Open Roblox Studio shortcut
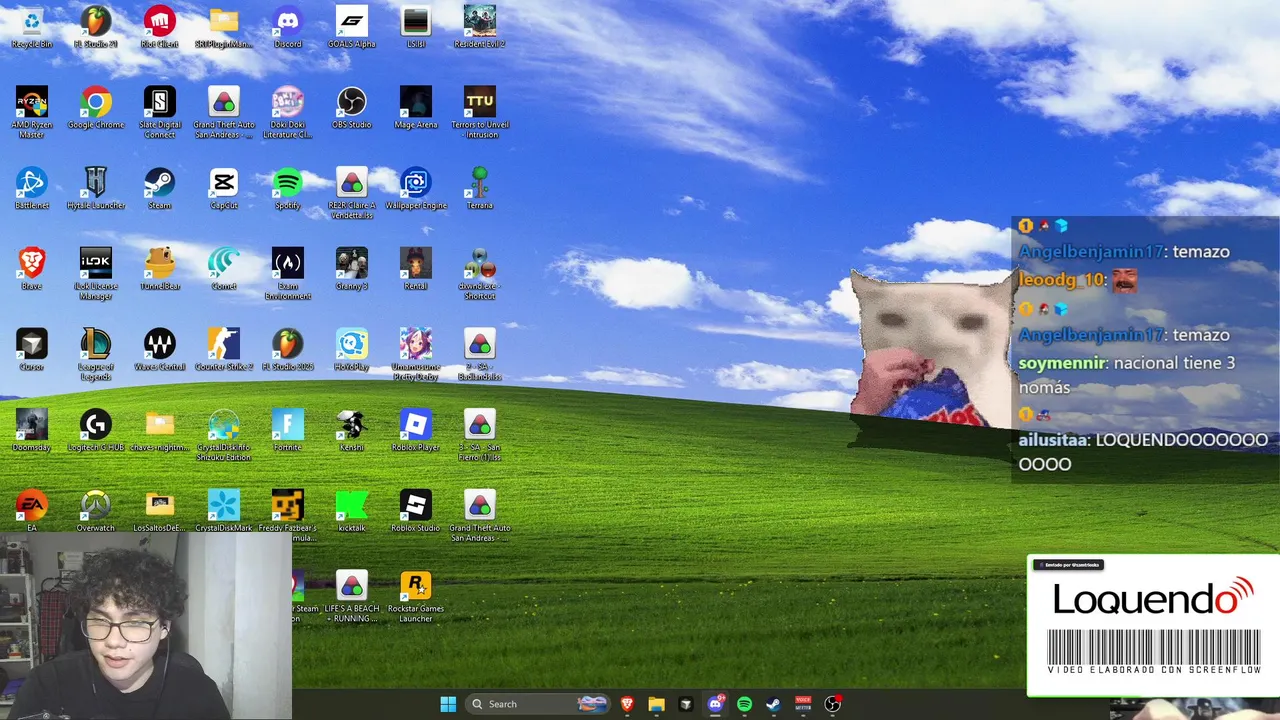This screenshot has height=720, width=1280. pos(416,512)
